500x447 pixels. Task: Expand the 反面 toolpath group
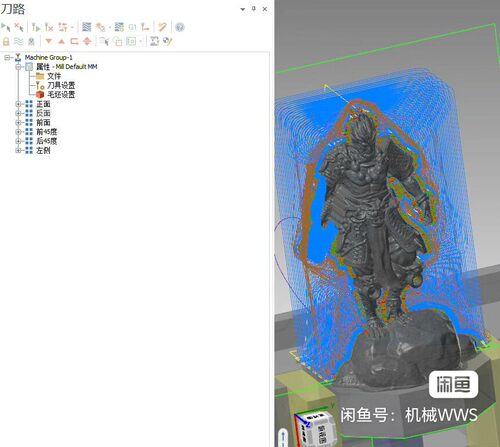click(19, 113)
